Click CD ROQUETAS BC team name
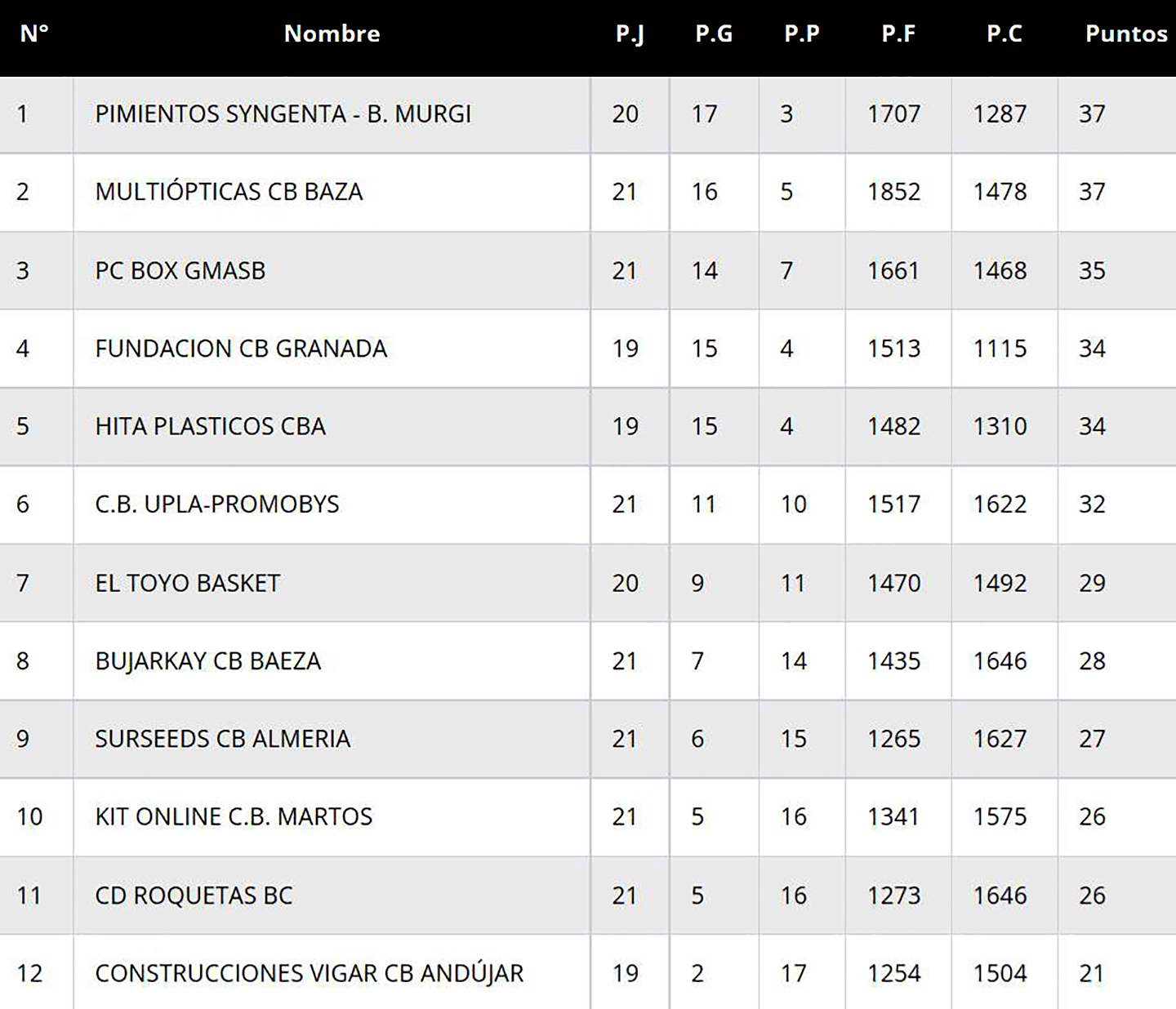 pos(194,896)
